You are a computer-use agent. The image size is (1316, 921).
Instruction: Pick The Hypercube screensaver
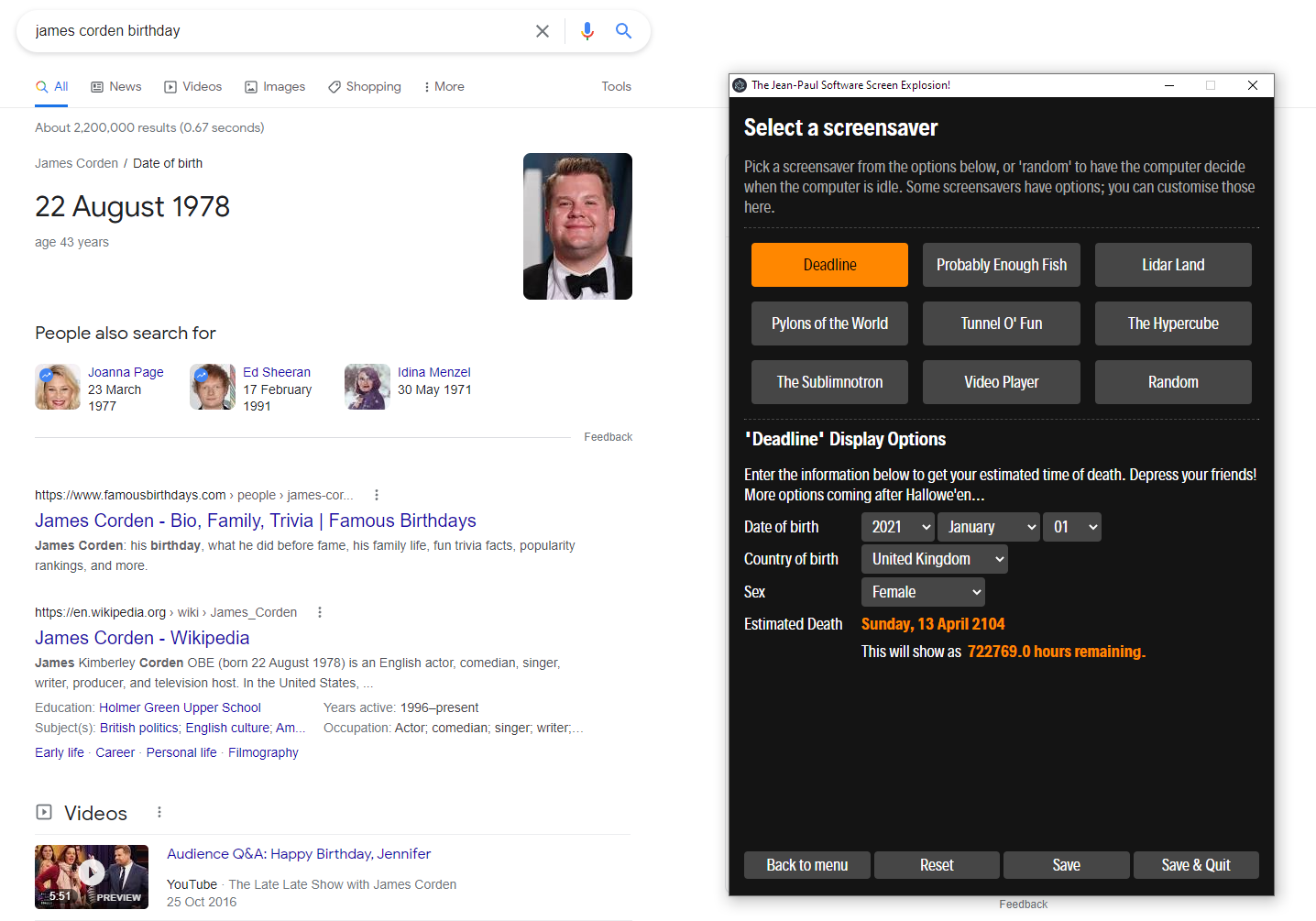pyautogui.click(x=1173, y=323)
